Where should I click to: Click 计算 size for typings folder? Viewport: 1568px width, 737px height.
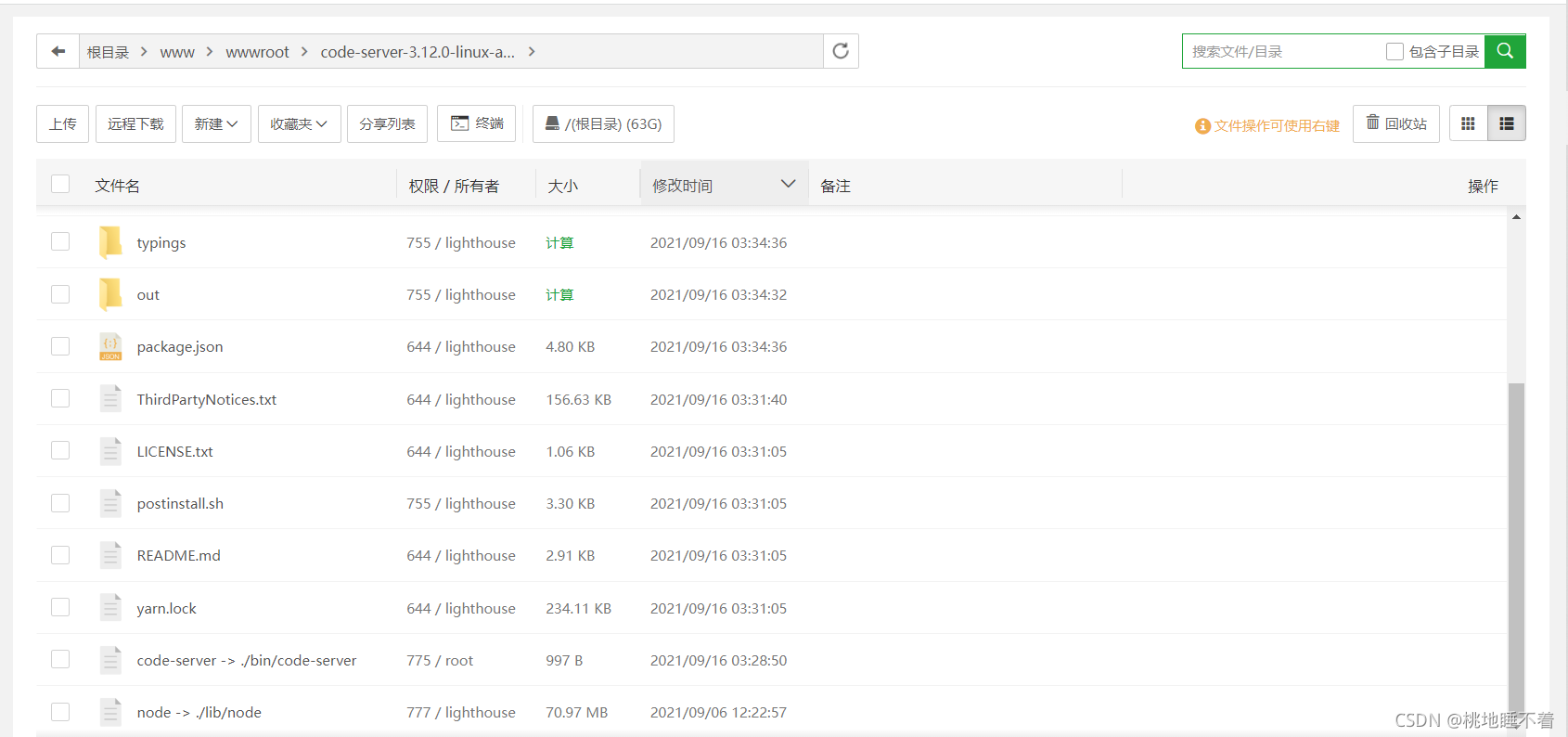[x=559, y=242]
